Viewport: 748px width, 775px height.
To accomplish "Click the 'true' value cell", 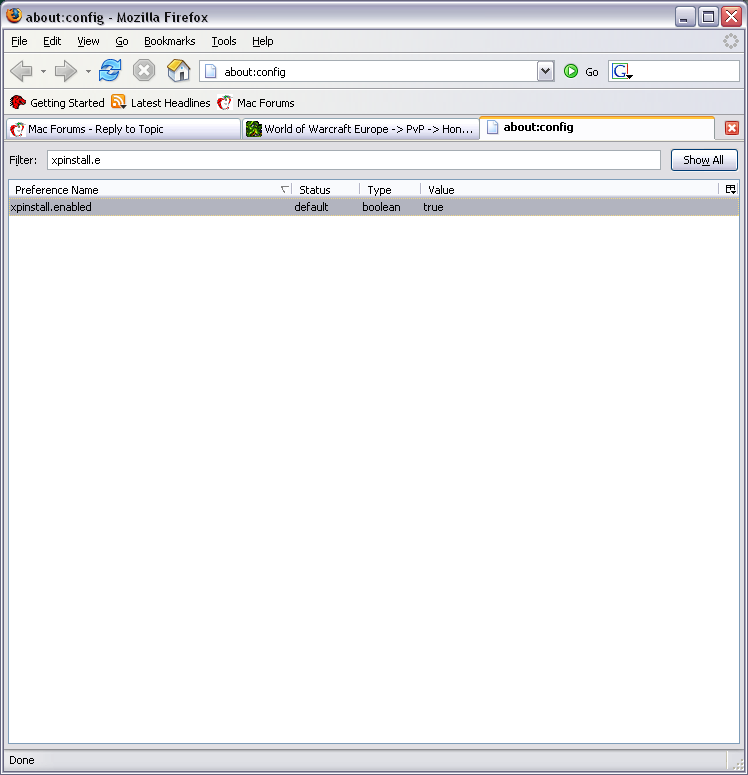I will click(x=433, y=207).
